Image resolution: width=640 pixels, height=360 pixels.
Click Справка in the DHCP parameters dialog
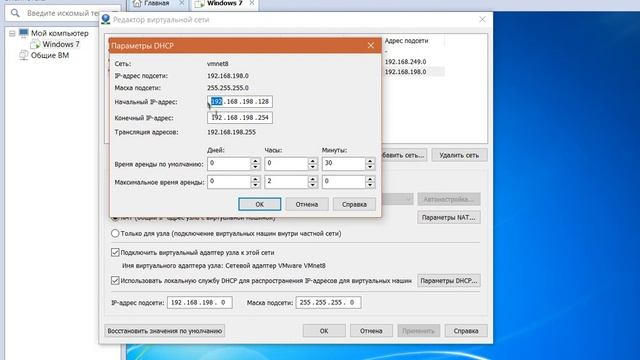pos(354,204)
